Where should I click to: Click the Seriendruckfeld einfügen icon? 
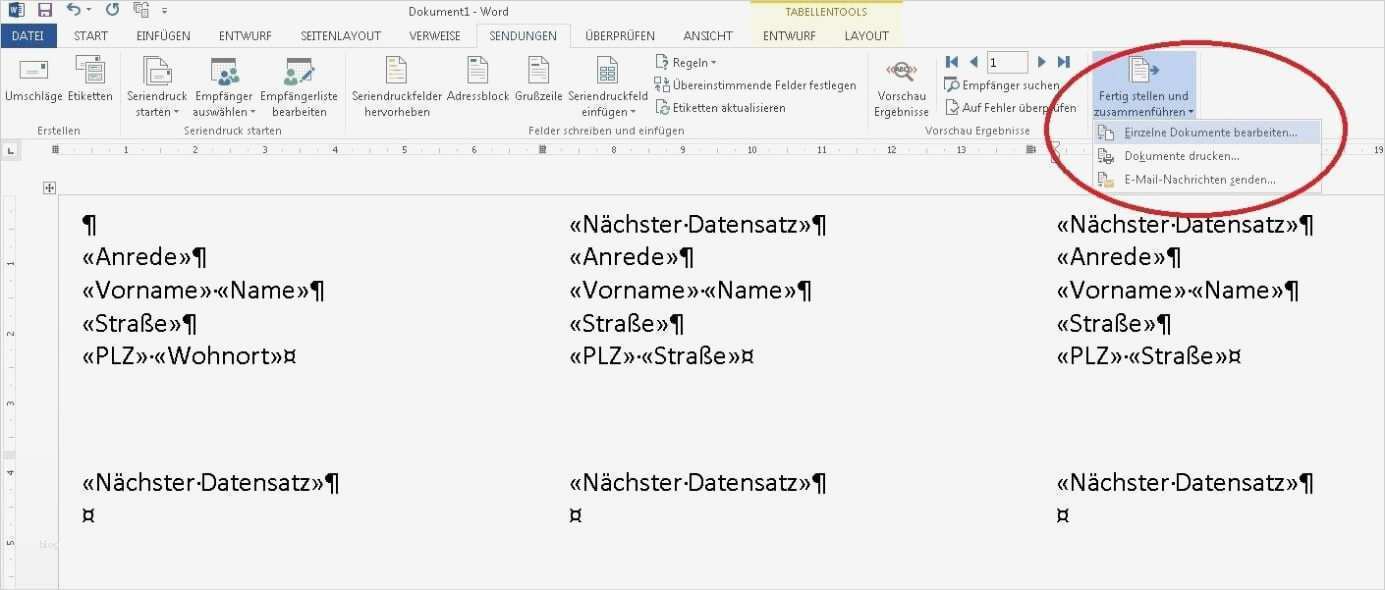[x=607, y=70]
